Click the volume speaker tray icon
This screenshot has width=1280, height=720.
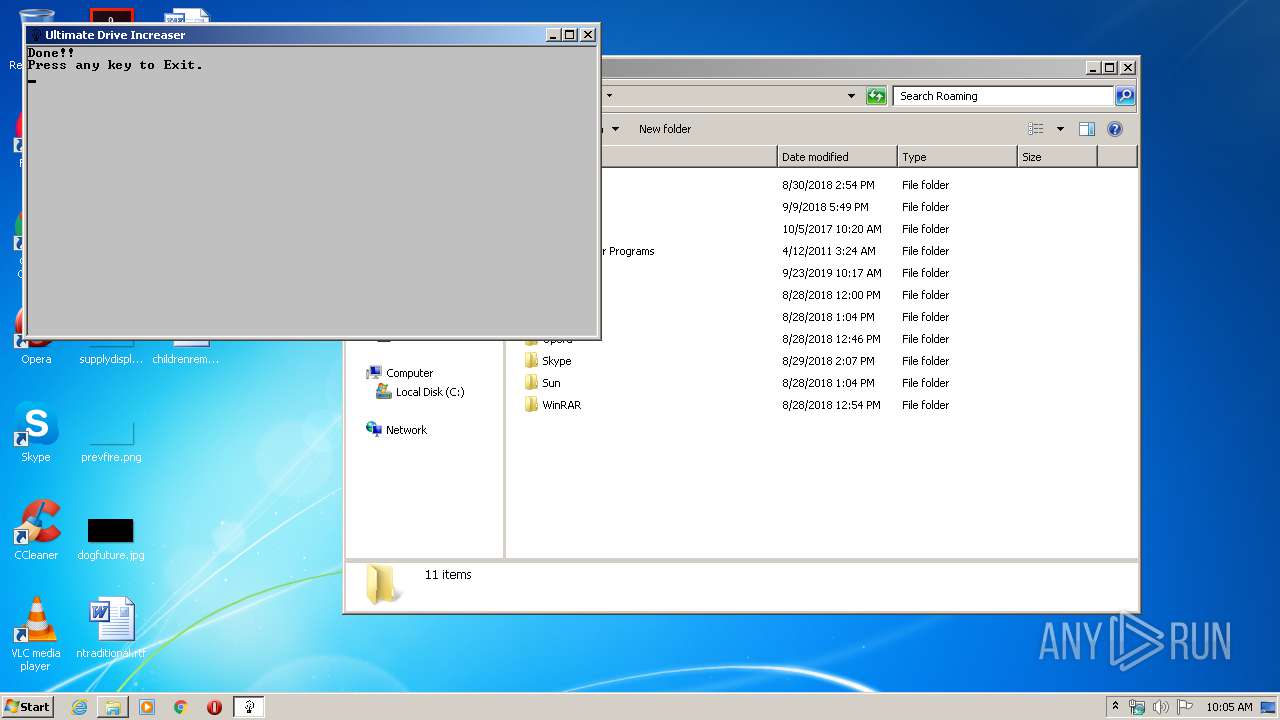[1161, 707]
